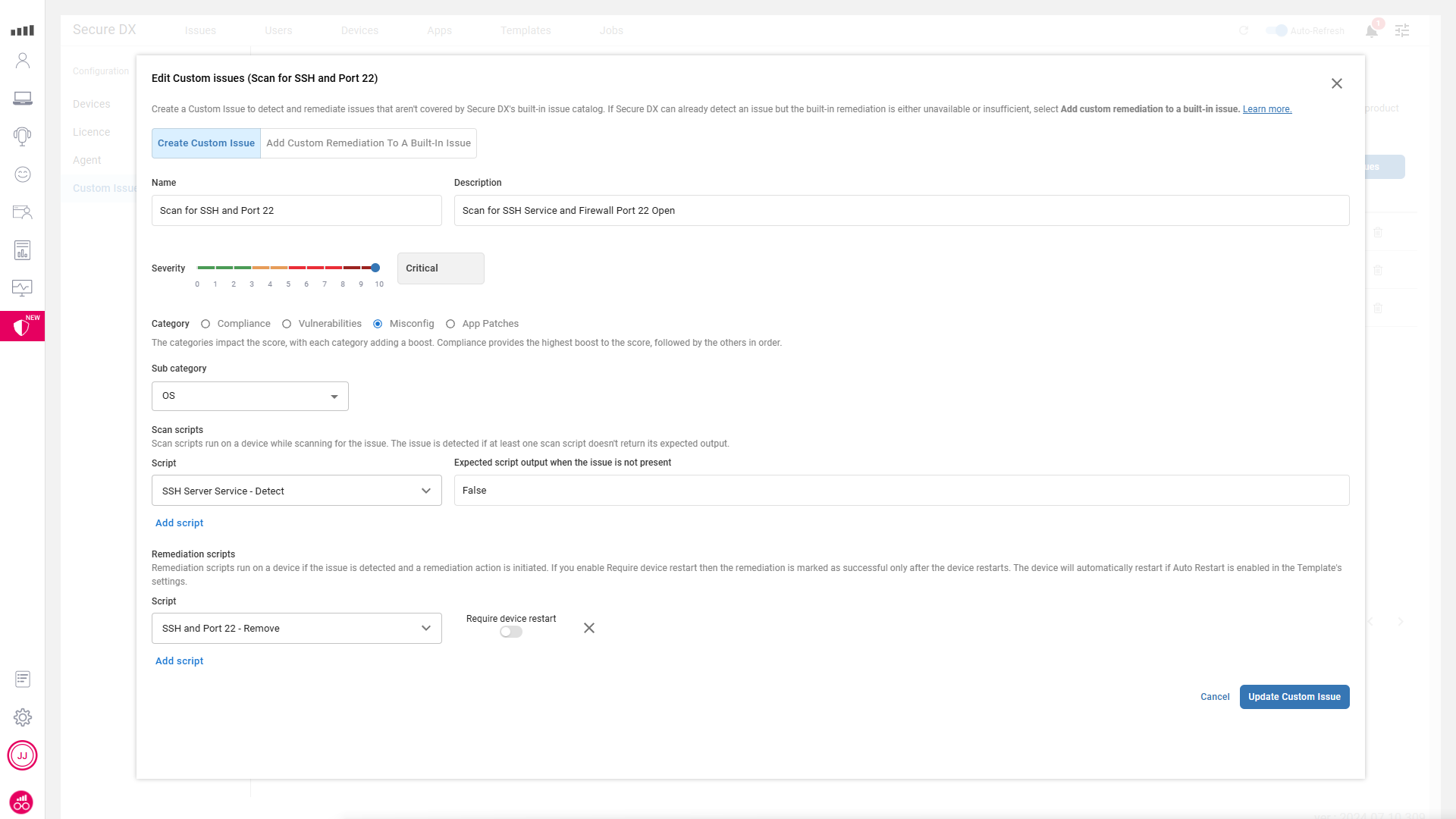Open the user profile icon in sidebar
This screenshot has height=819, width=1456.
[x=23, y=61]
